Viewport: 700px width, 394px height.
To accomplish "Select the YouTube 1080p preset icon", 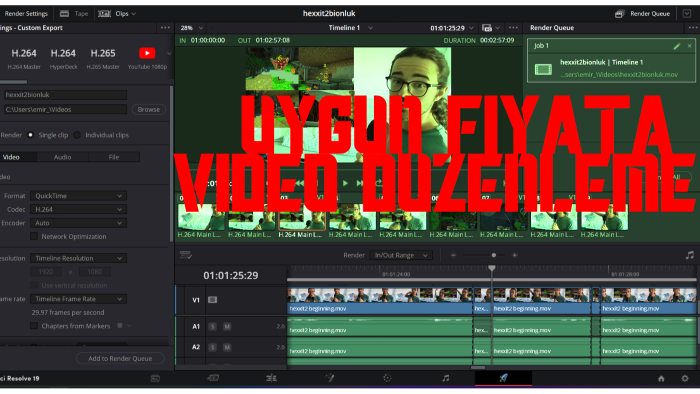I will [x=147, y=53].
